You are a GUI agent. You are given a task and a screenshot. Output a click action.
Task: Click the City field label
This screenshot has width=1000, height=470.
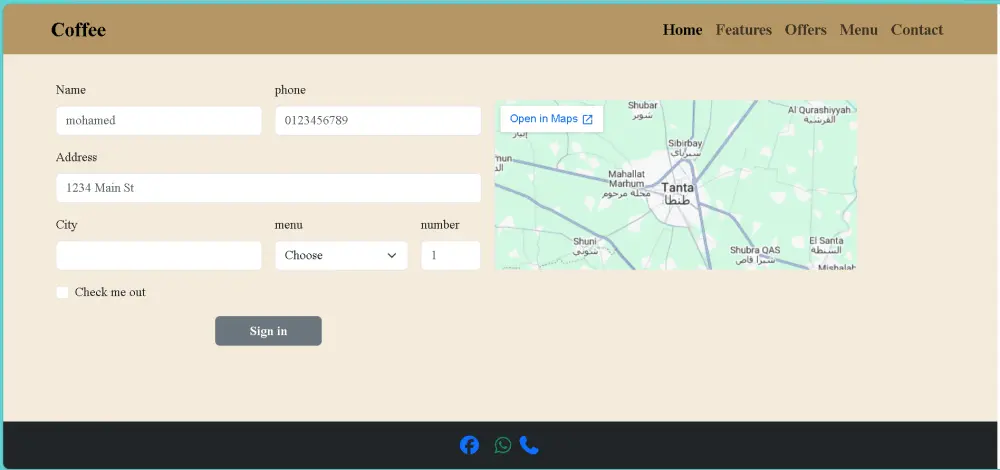click(66, 225)
